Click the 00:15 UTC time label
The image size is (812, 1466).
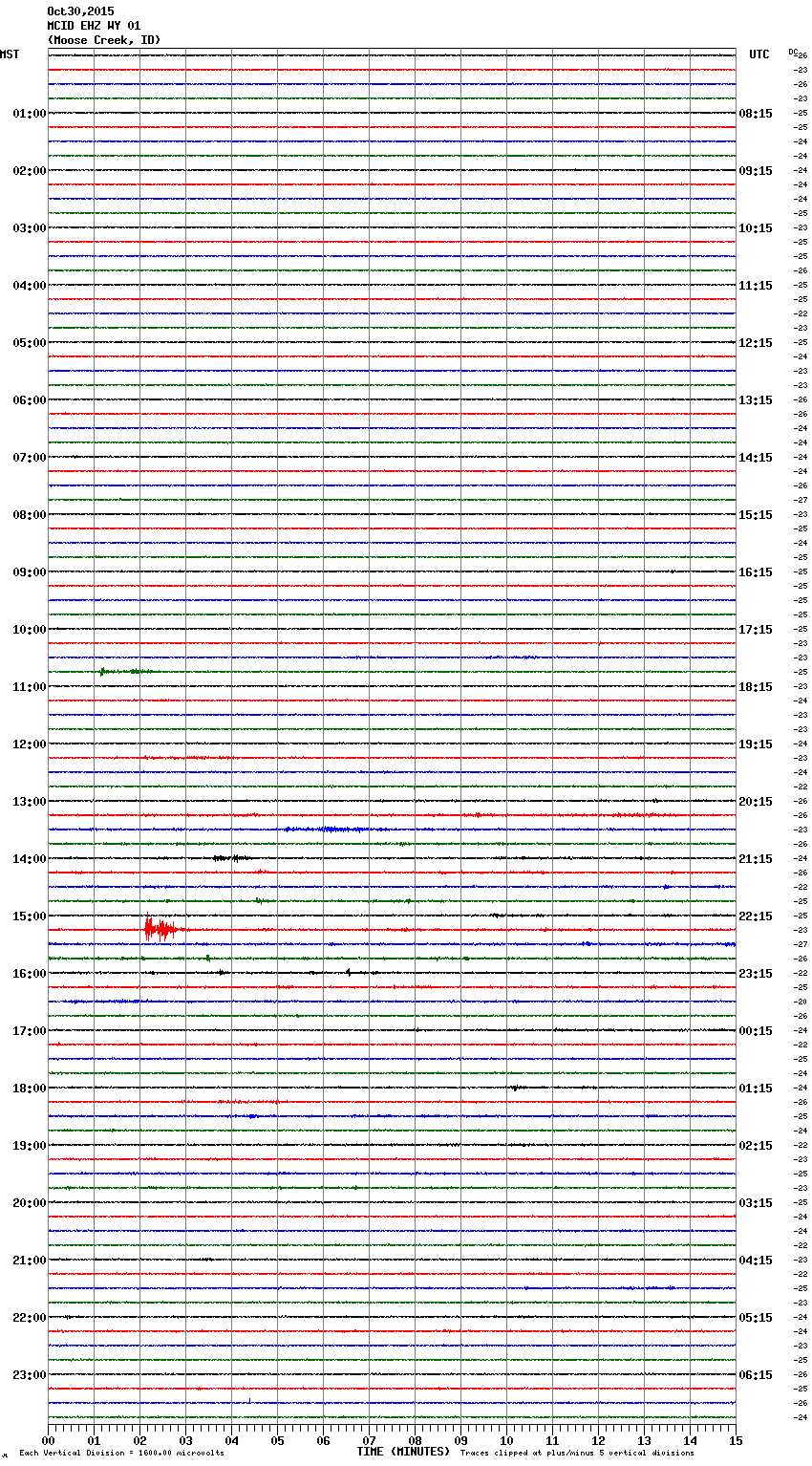[x=756, y=1031]
